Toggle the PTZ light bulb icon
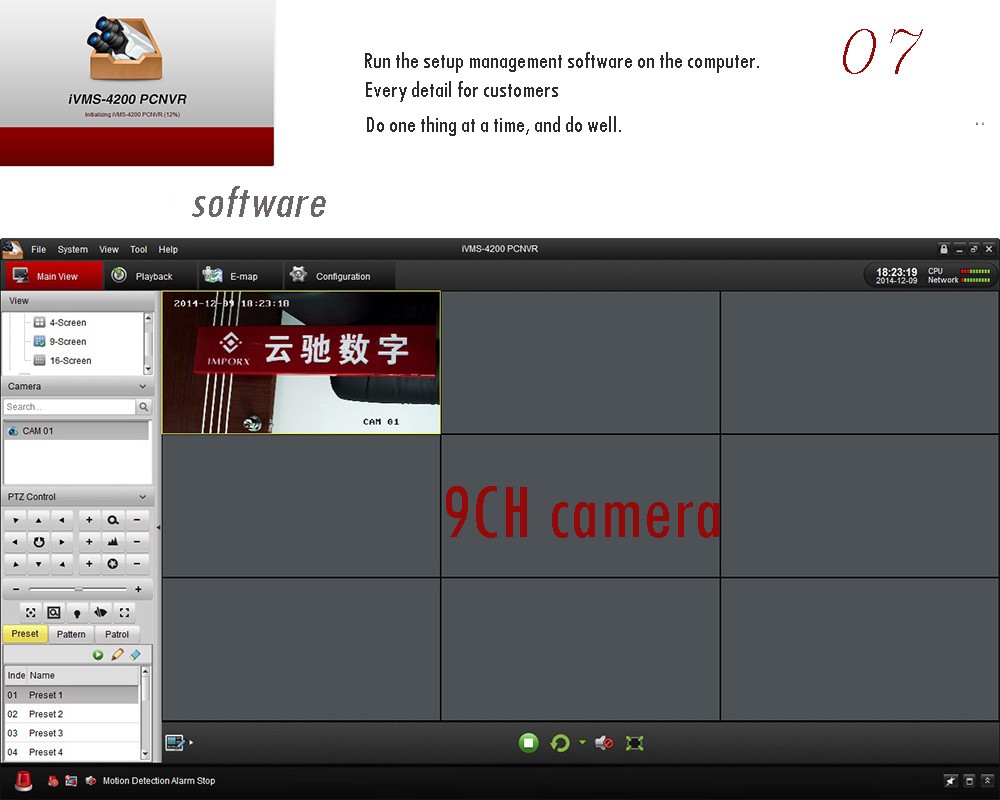Viewport: 1000px width, 800px height. point(77,612)
